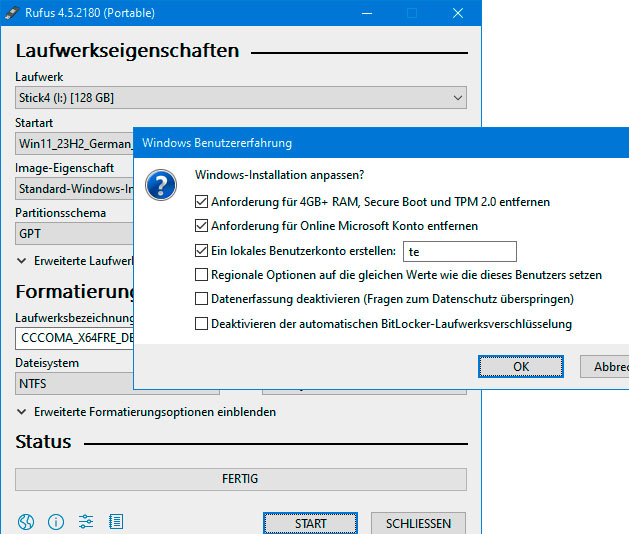Uncheck RAM, Secure Boot and TPM 2.0 removal
This screenshot has height=534, width=629.
tap(201, 201)
